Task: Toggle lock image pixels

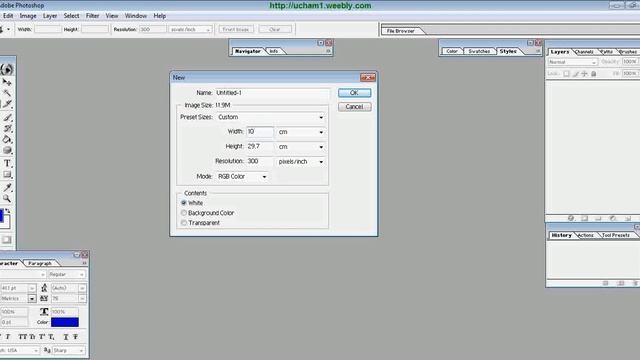Action: [x=576, y=74]
